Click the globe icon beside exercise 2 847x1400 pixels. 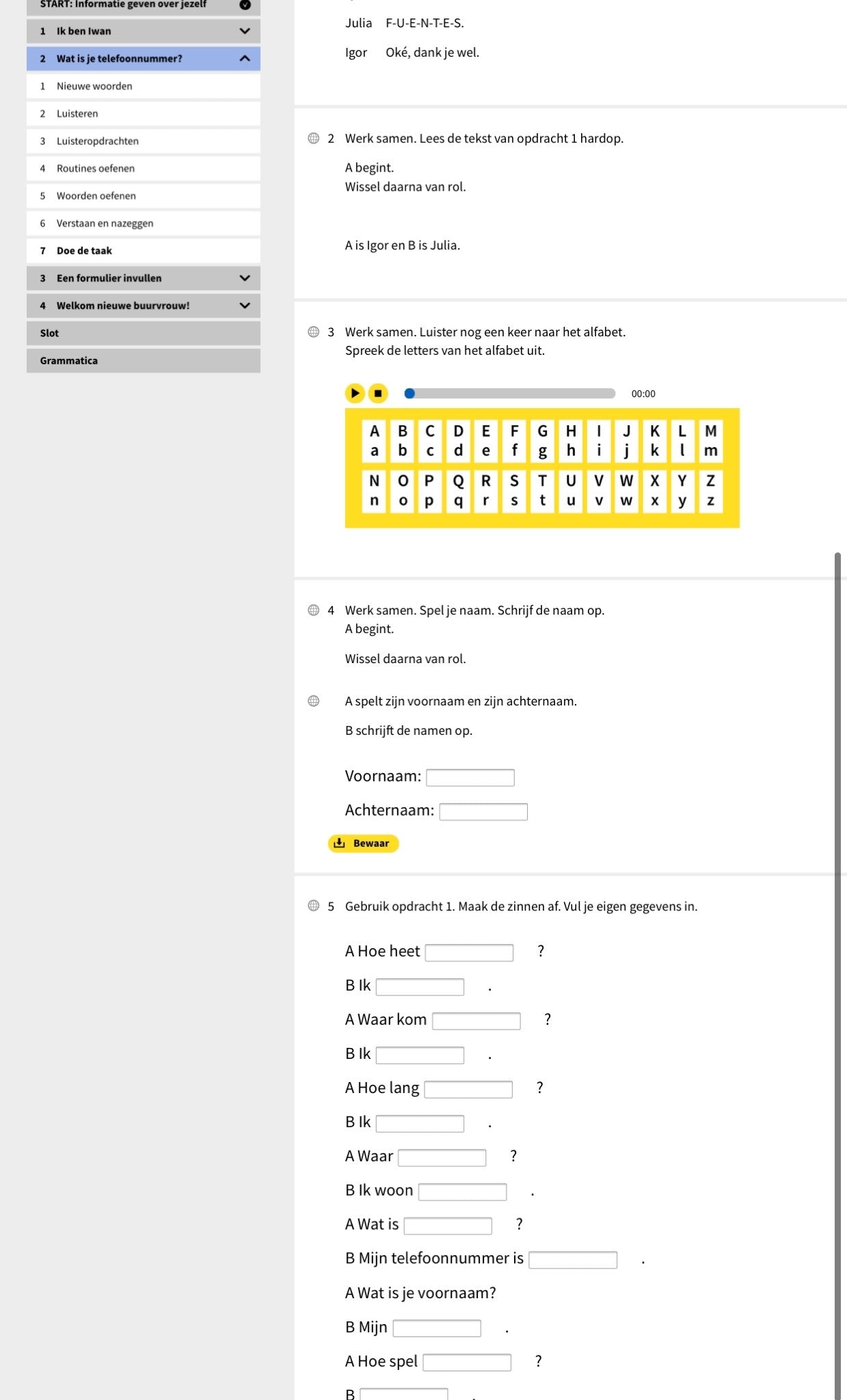pyautogui.click(x=313, y=138)
